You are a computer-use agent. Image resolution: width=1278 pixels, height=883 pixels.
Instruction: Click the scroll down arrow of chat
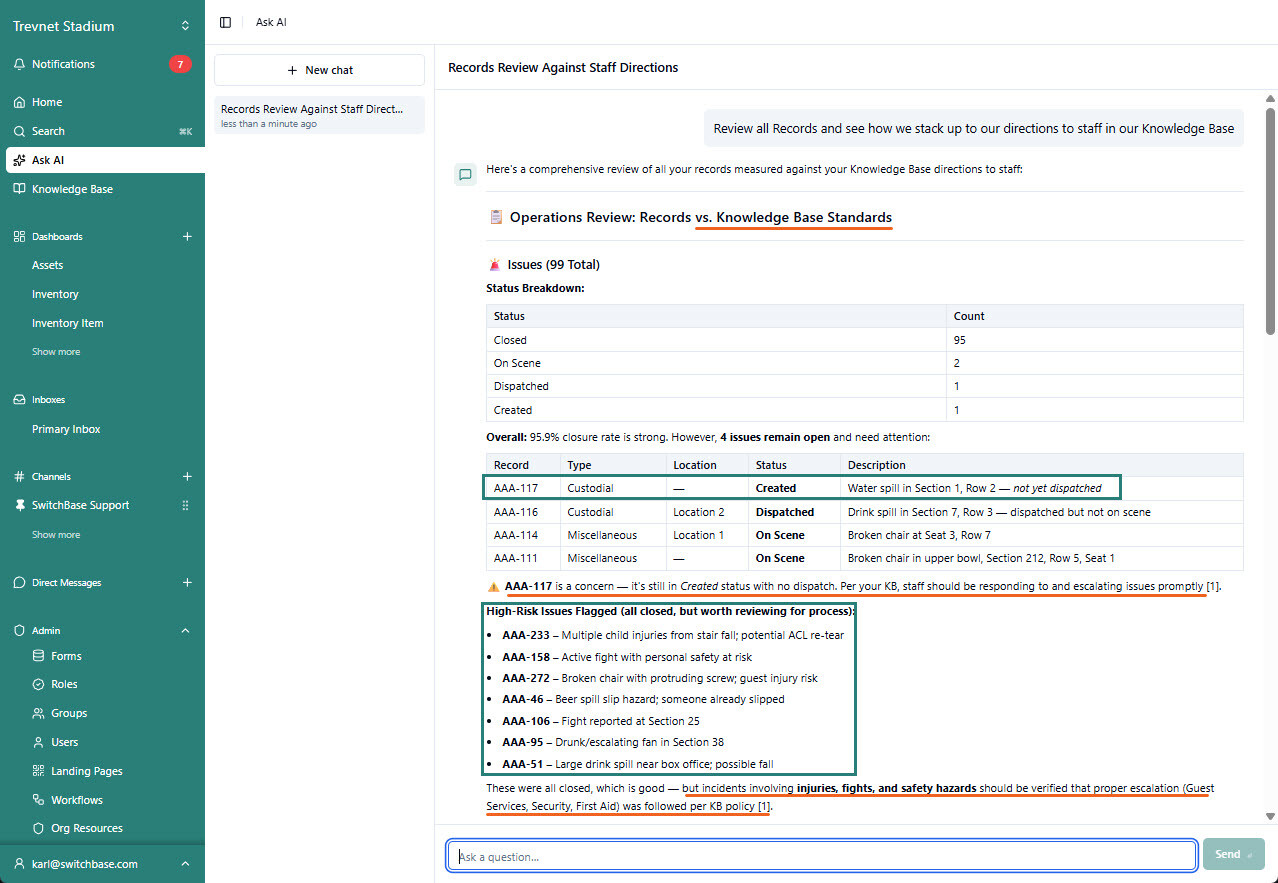tap(1270, 817)
